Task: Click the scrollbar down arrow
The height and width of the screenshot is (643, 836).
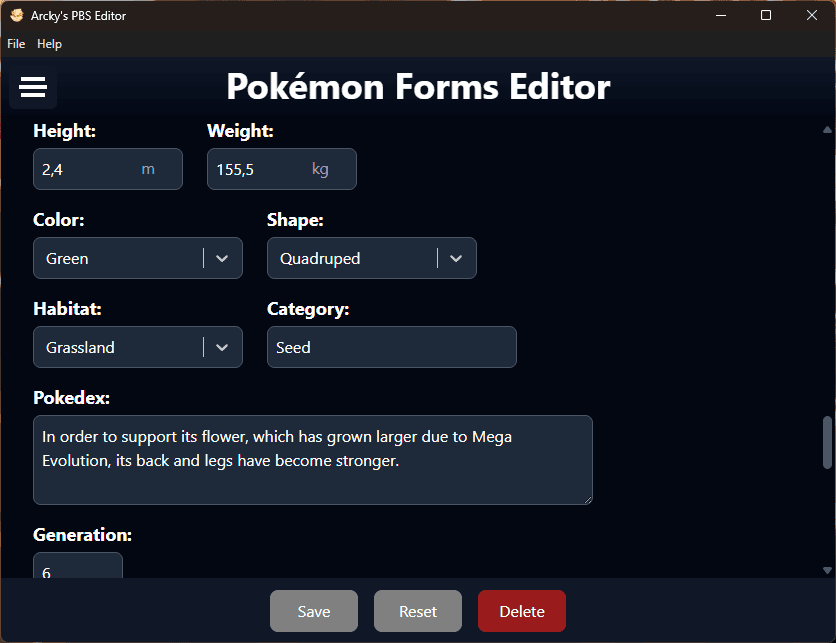Action: [x=827, y=570]
